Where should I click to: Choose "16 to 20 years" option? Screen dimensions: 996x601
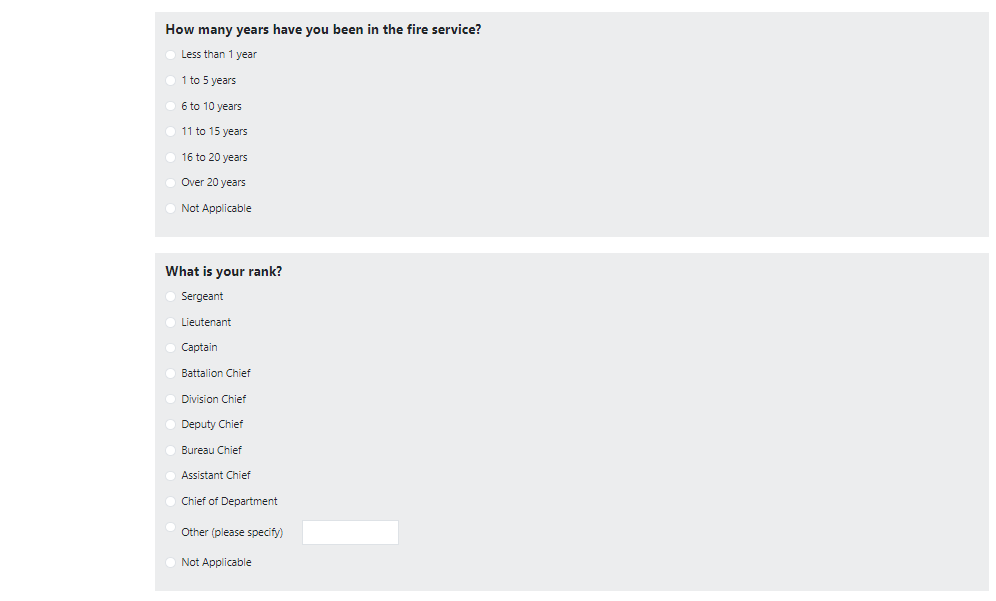[171, 157]
